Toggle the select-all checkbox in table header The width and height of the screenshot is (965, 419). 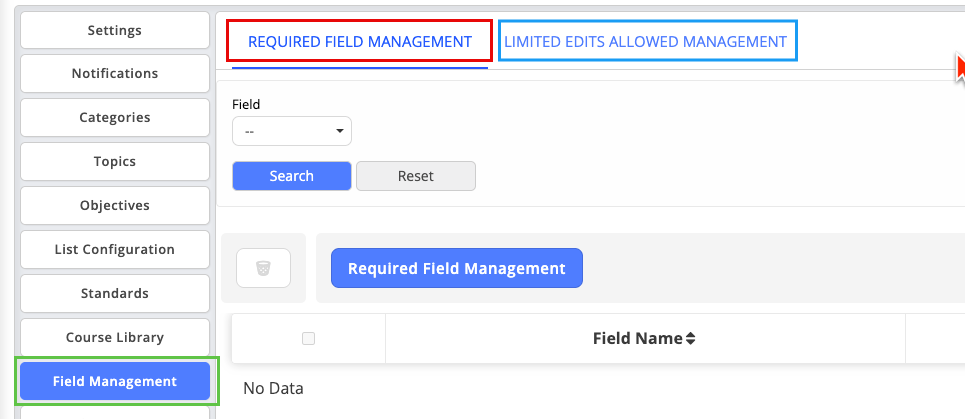coord(308,339)
